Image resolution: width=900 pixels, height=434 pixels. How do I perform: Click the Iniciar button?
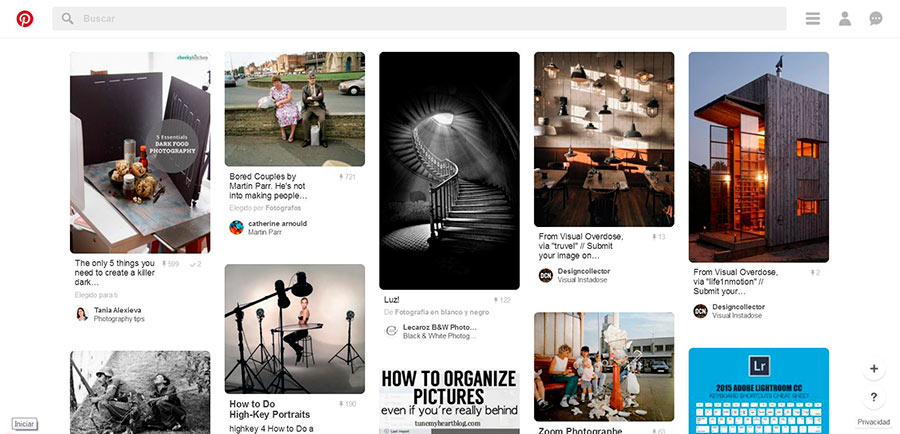(25, 424)
